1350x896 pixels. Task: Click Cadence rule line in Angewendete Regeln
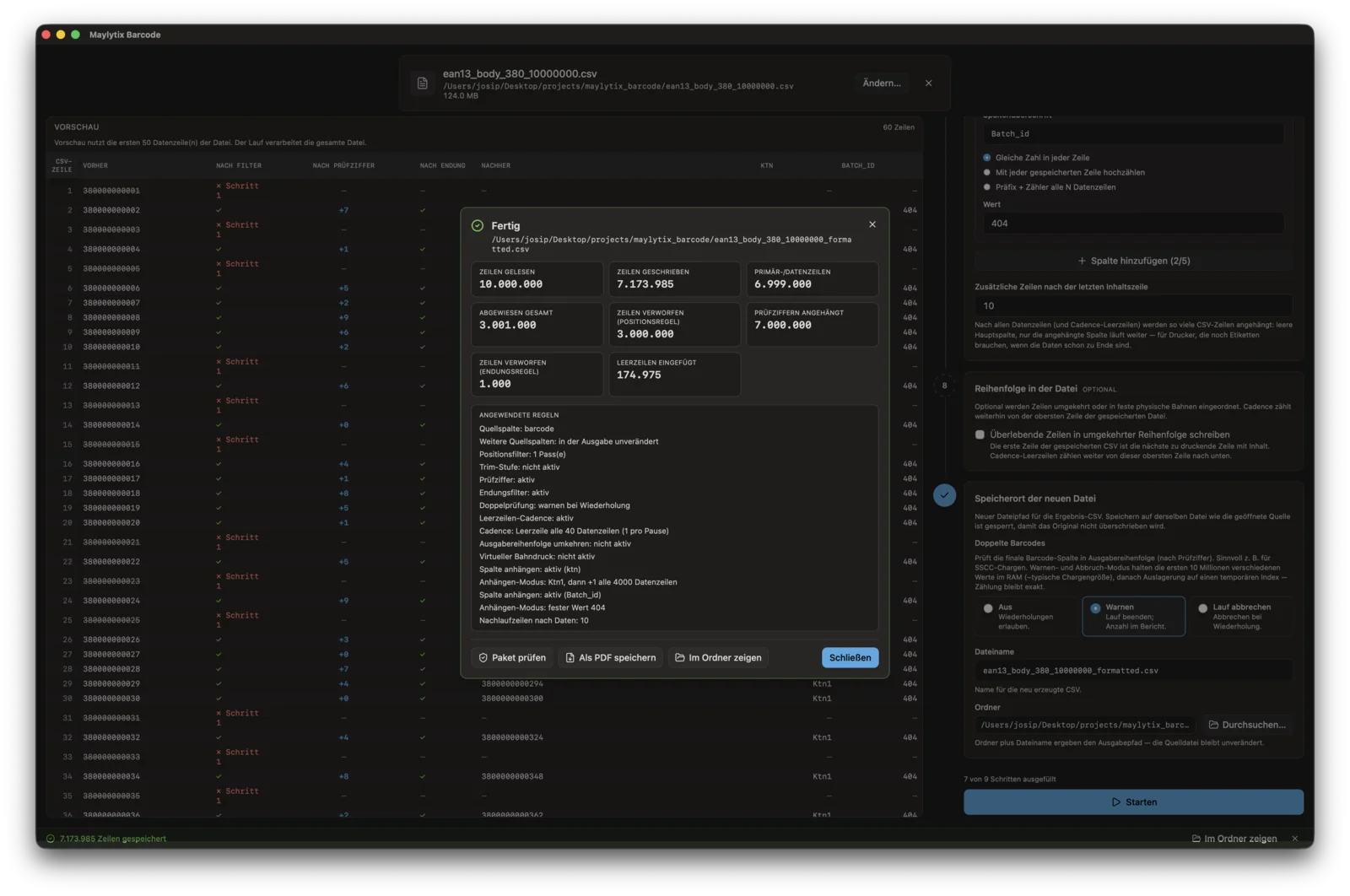click(574, 531)
